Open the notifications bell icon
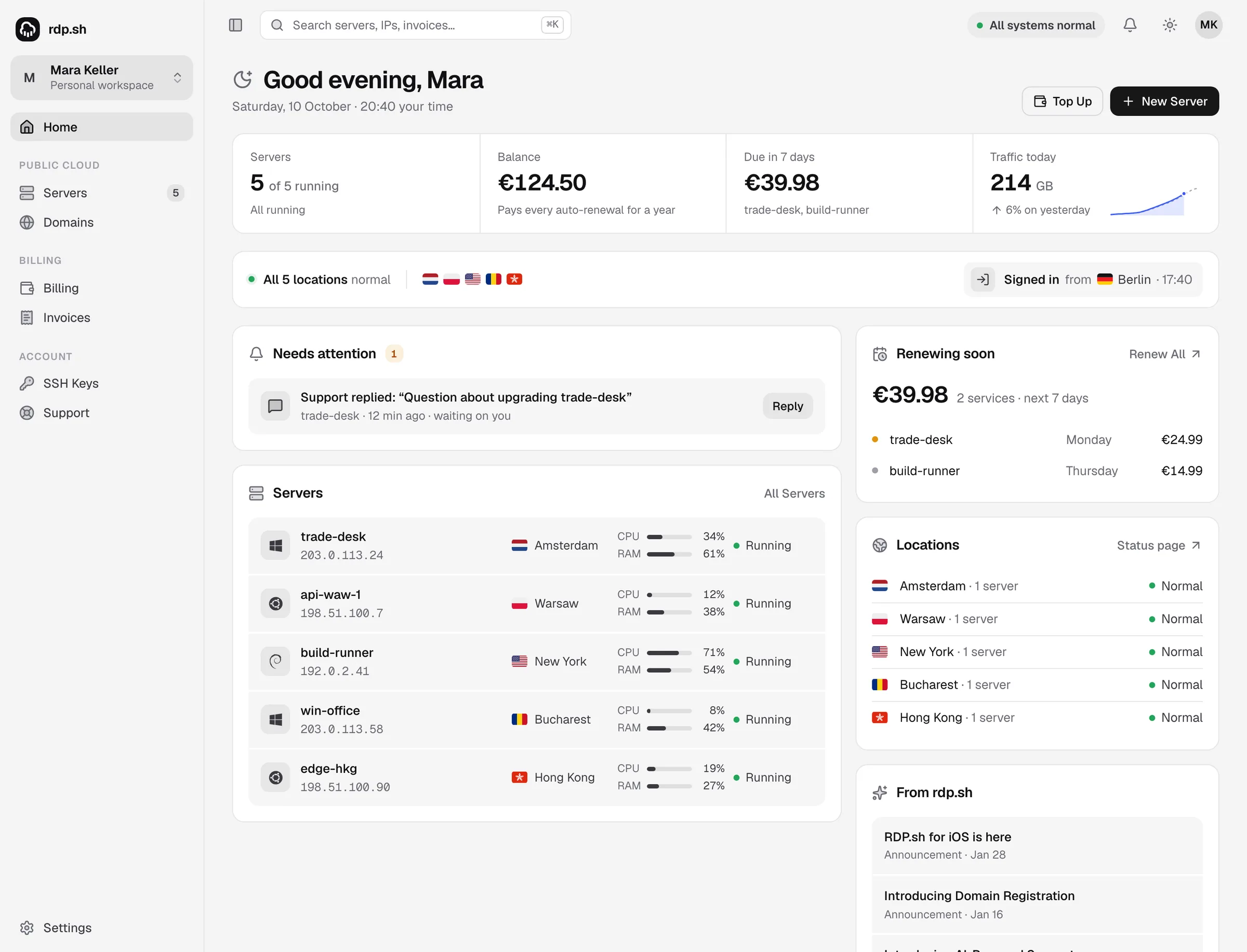 pos(1130,25)
